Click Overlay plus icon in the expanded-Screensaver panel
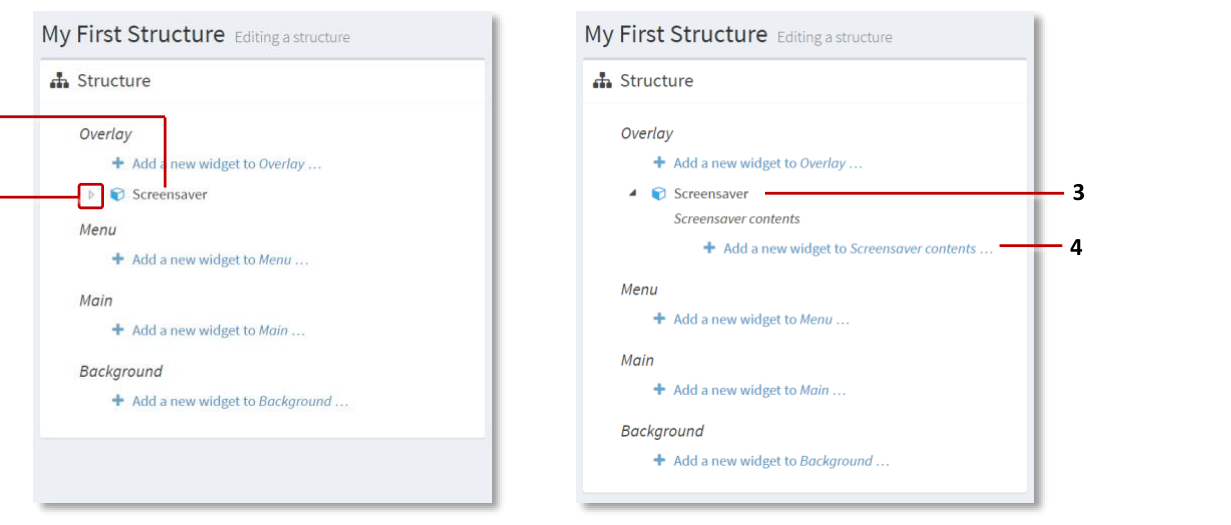 coord(659,162)
